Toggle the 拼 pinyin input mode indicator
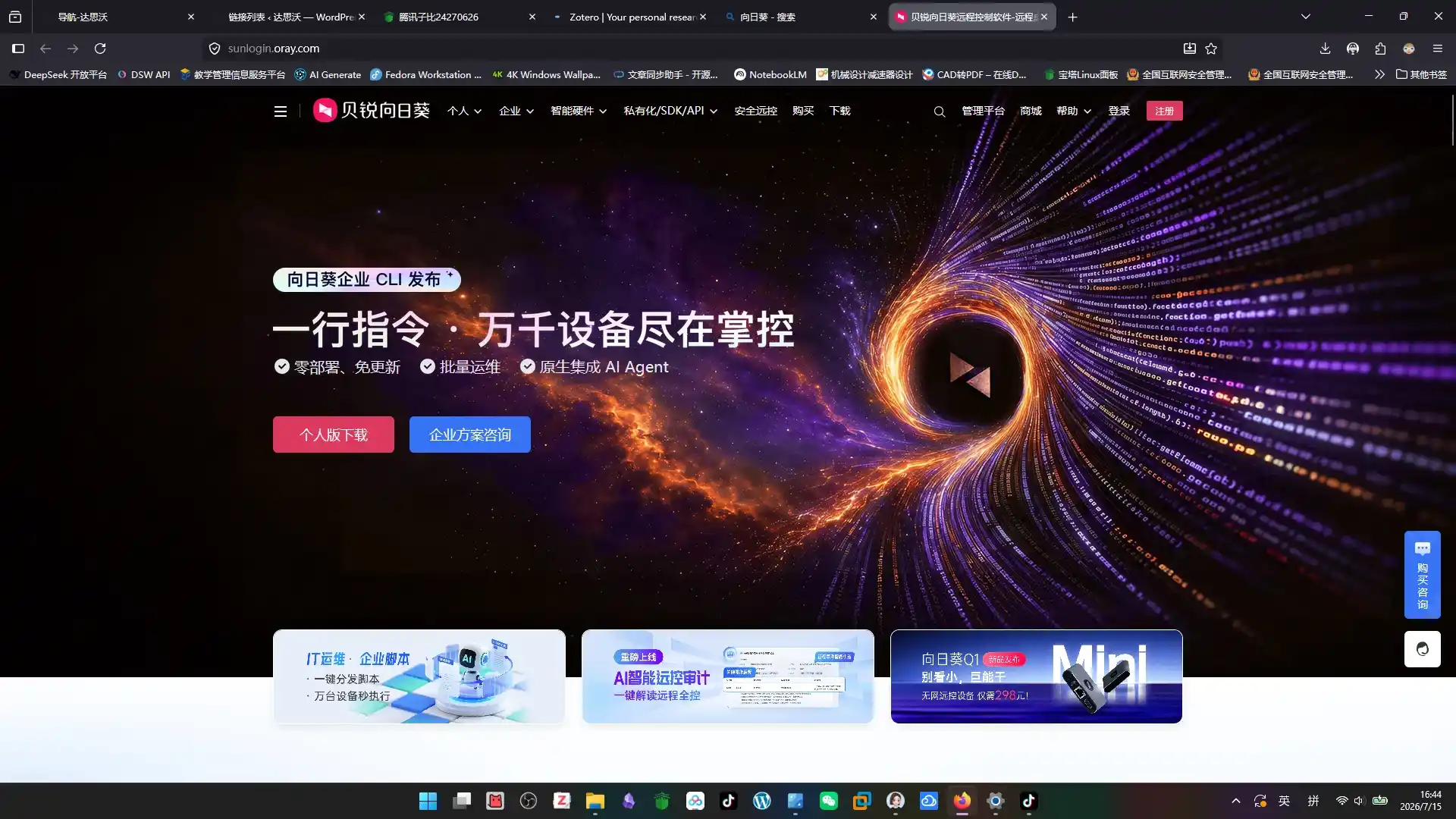 coord(1313,801)
